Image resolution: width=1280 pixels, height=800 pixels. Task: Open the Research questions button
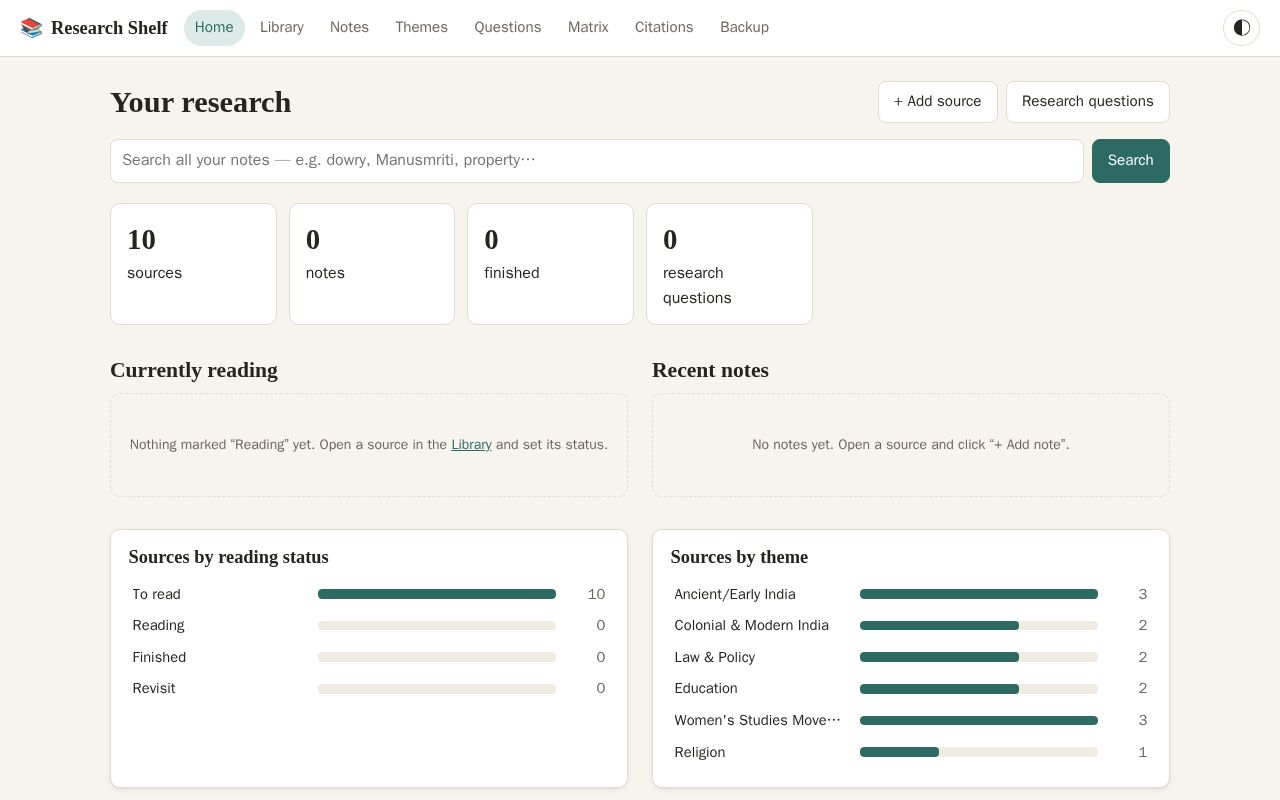(x=1087, y=102)
